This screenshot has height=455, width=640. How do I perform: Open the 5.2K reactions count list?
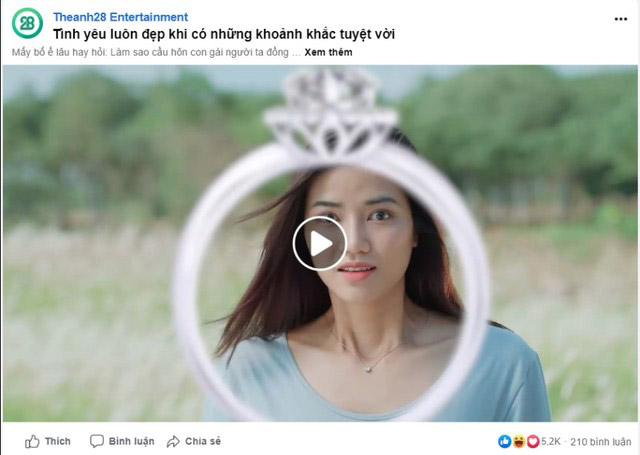[x=552, y=441]
